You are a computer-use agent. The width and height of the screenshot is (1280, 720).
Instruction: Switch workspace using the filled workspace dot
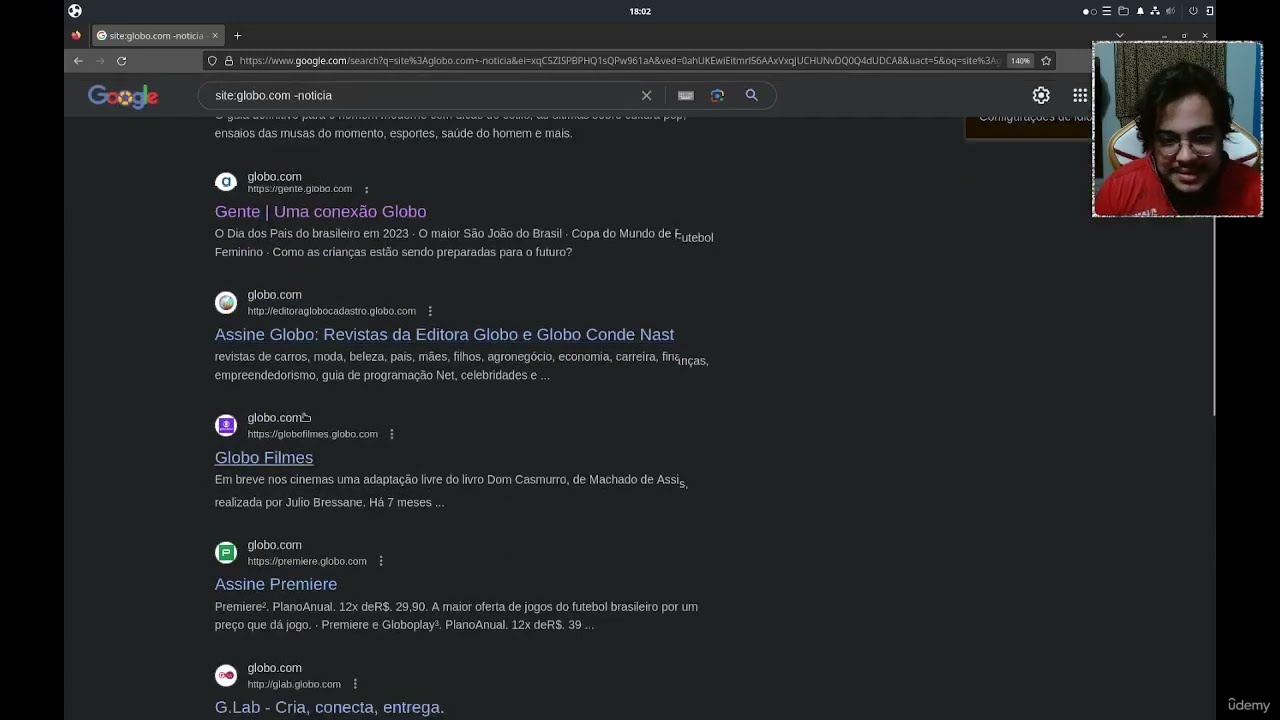pos(1086,11)
